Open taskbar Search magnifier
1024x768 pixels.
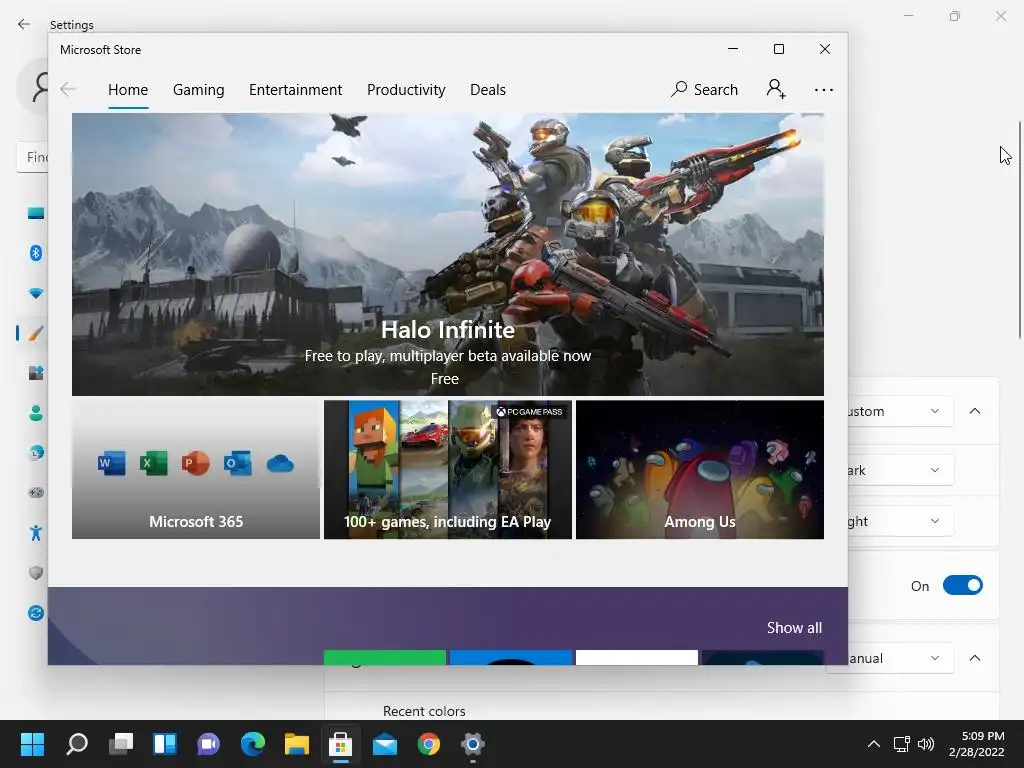(x=77, y=744)
